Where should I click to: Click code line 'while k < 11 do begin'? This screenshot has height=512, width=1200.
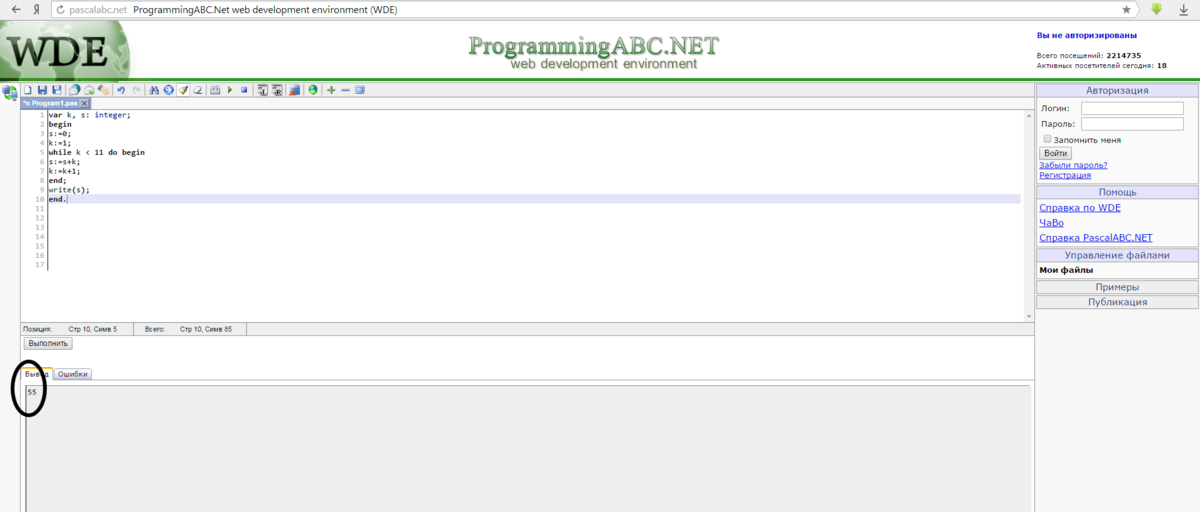[x=96, y=152]
